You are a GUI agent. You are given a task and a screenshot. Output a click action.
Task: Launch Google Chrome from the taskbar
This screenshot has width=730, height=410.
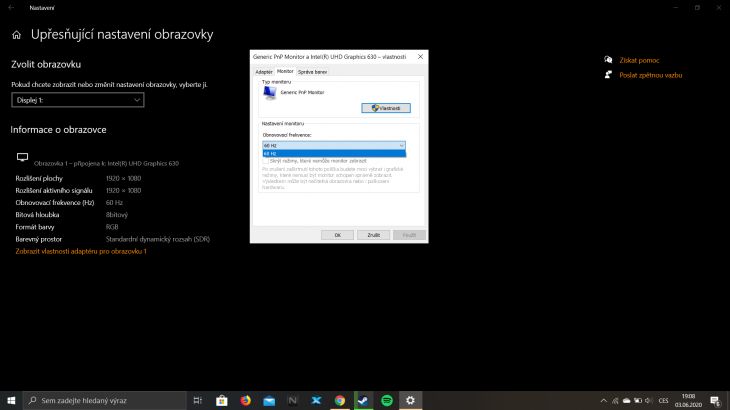coord(340,400)
